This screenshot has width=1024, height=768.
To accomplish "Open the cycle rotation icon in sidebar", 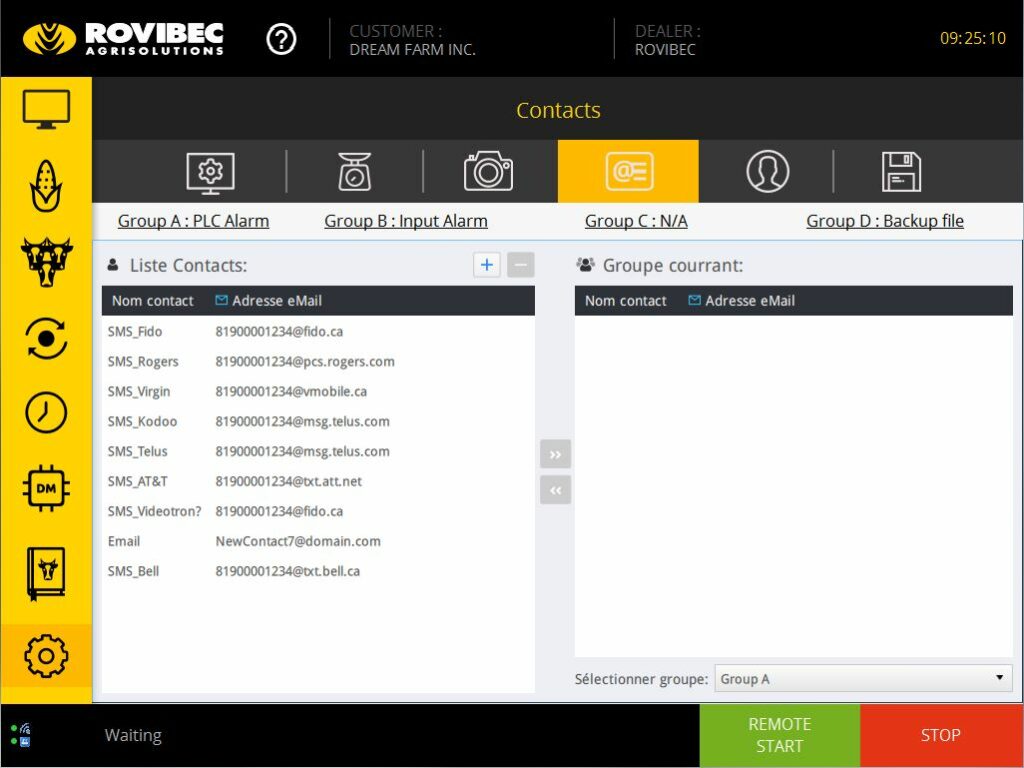I will click(46, 338).
